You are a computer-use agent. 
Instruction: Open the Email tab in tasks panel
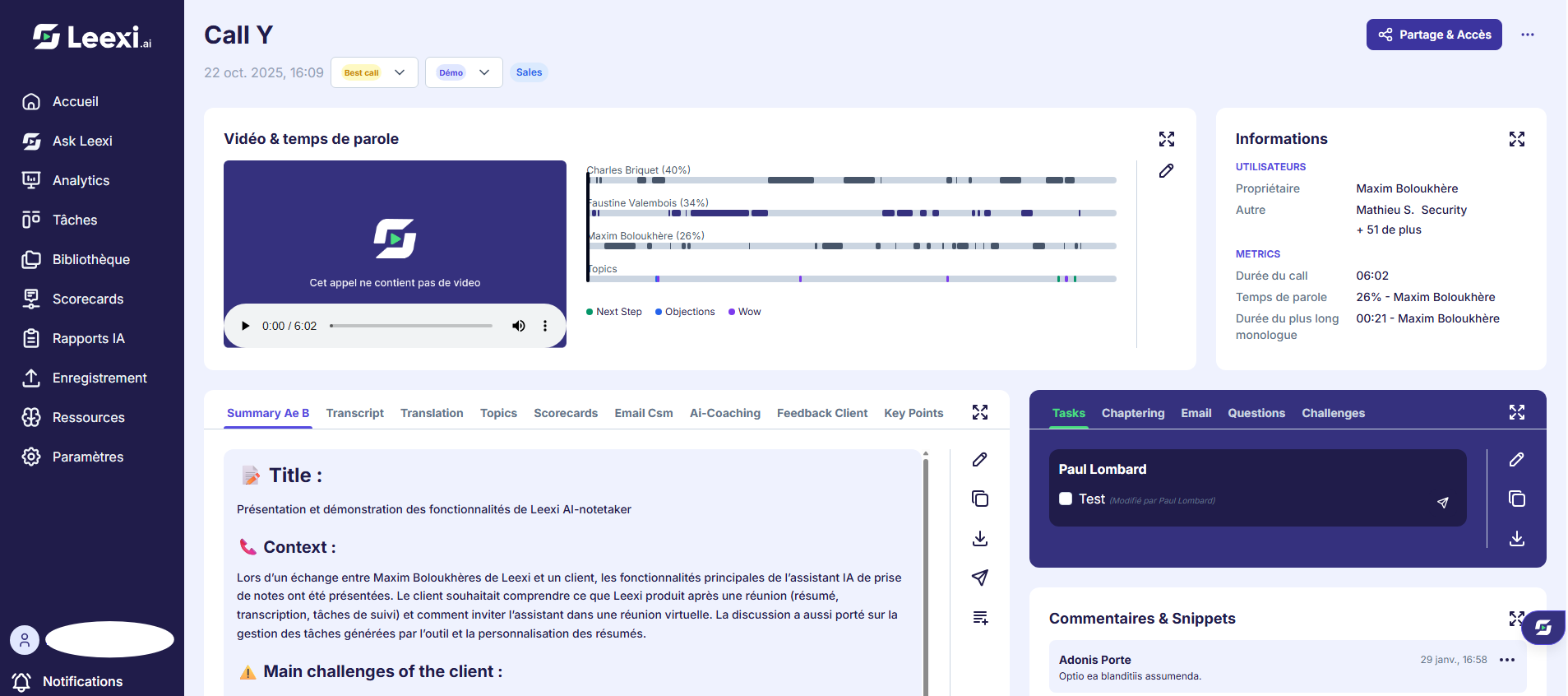(x=1196, y=413)
